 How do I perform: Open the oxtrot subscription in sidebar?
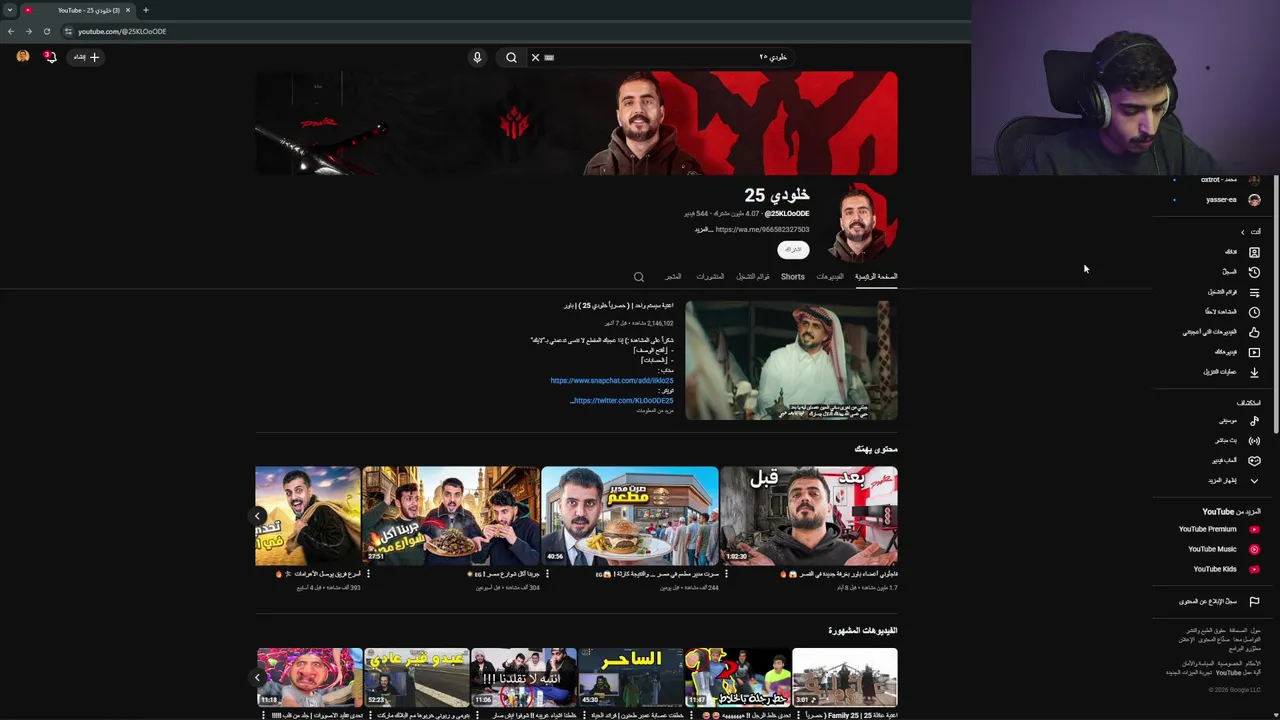pyautogui.click(x=1217, y=180)
